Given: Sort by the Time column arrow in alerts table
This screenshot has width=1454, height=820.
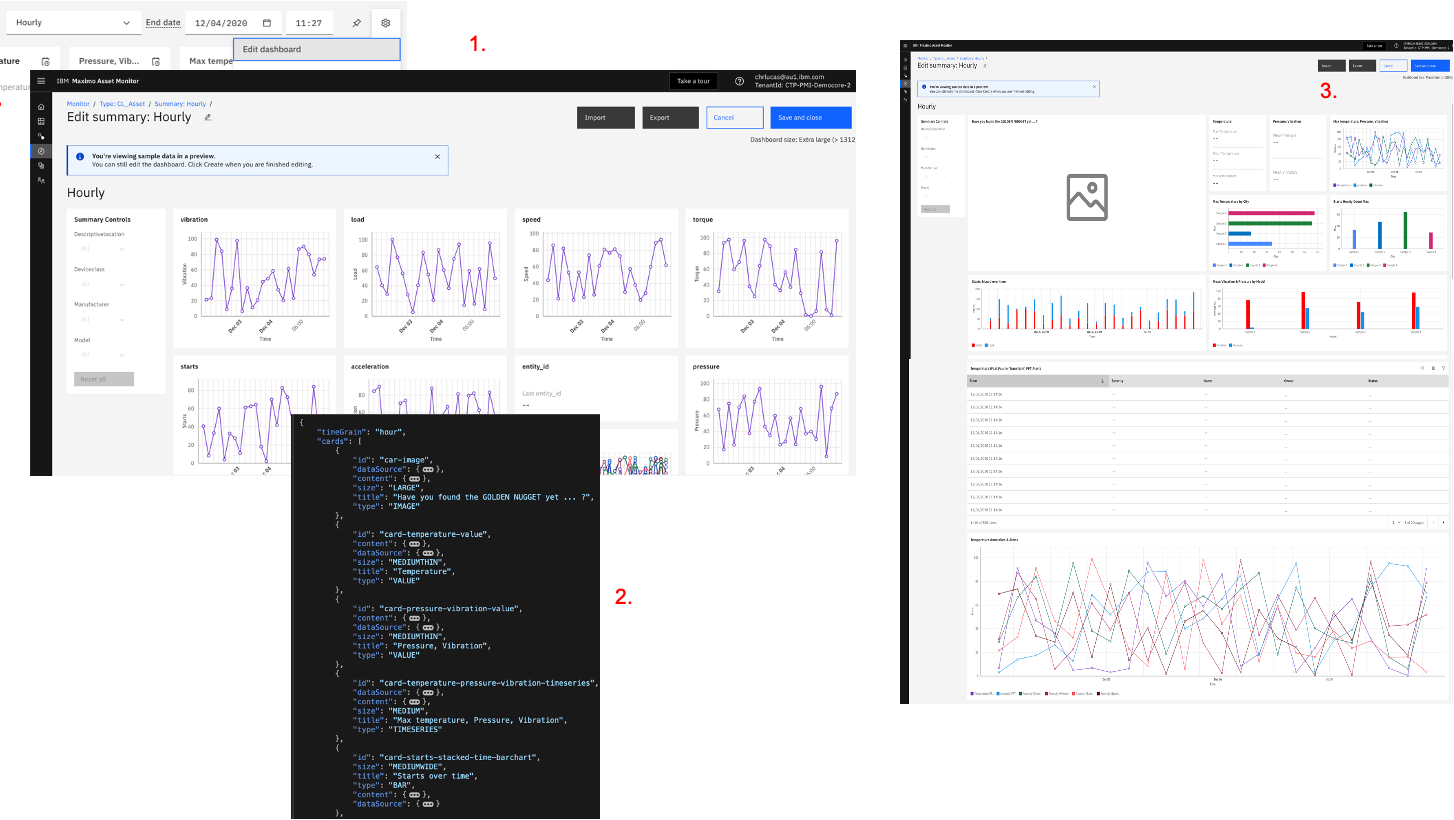Looking at the screenshot, I should click(1103, 381).
